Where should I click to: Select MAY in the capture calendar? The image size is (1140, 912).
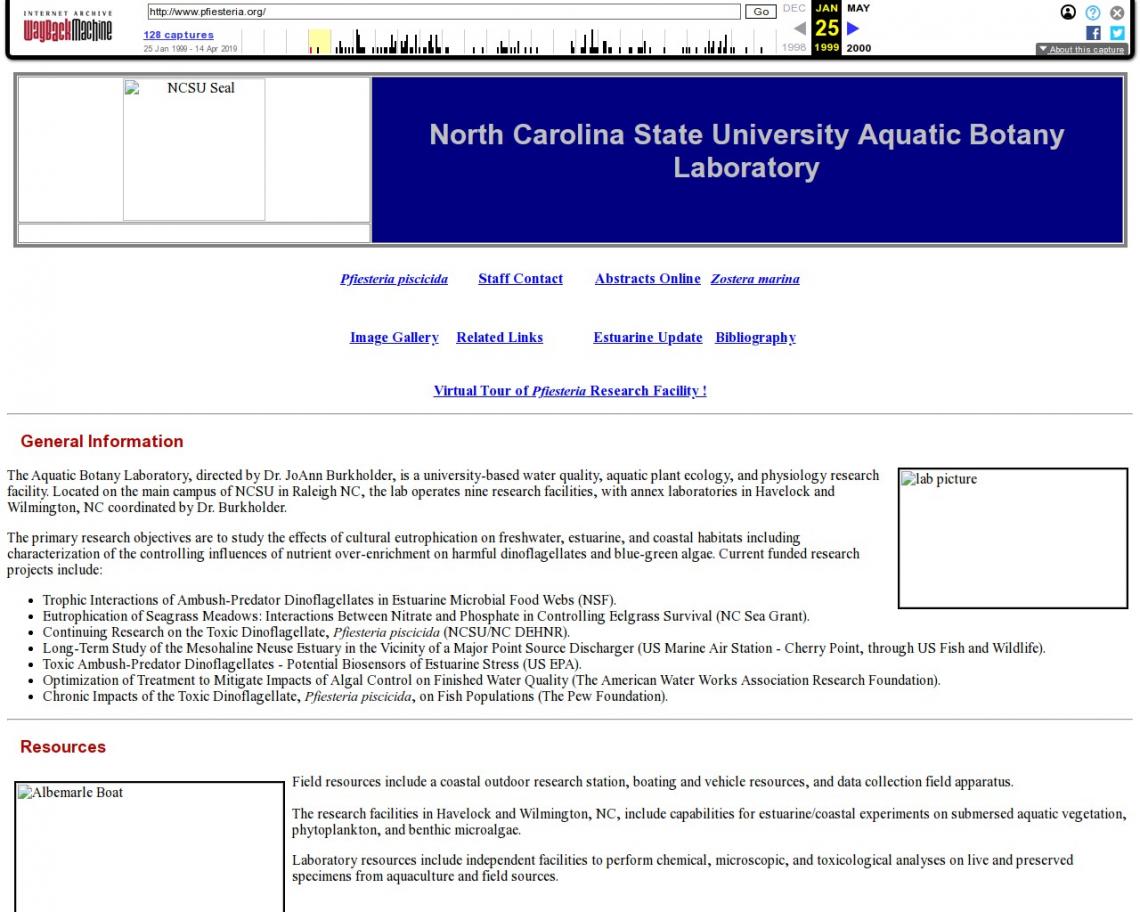coord(858,8)
